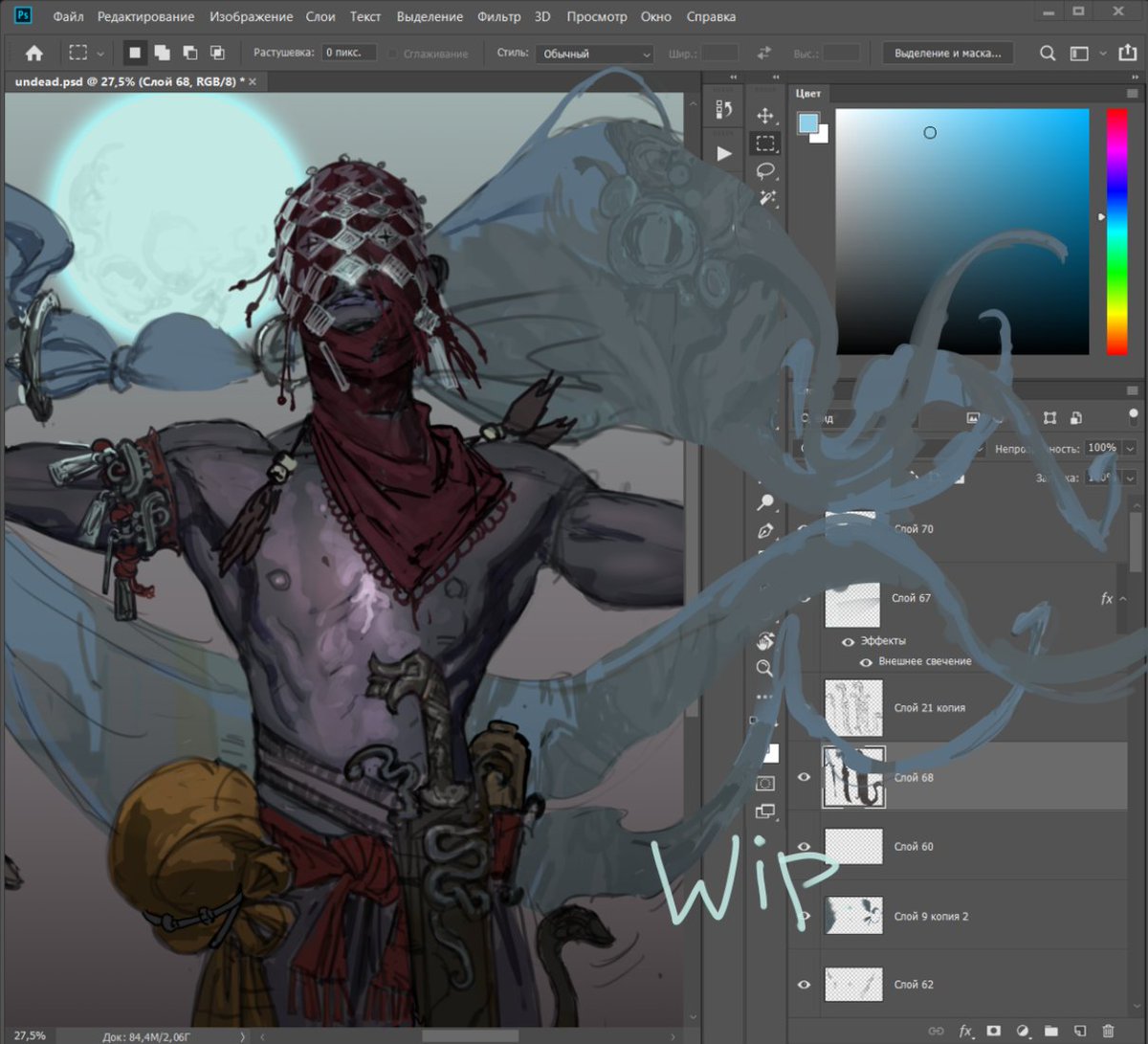Viewport: 1148px width, 1044px height.
Task: Open the Edit Toolbar three-dots button
Action: [x=765, y=696]
